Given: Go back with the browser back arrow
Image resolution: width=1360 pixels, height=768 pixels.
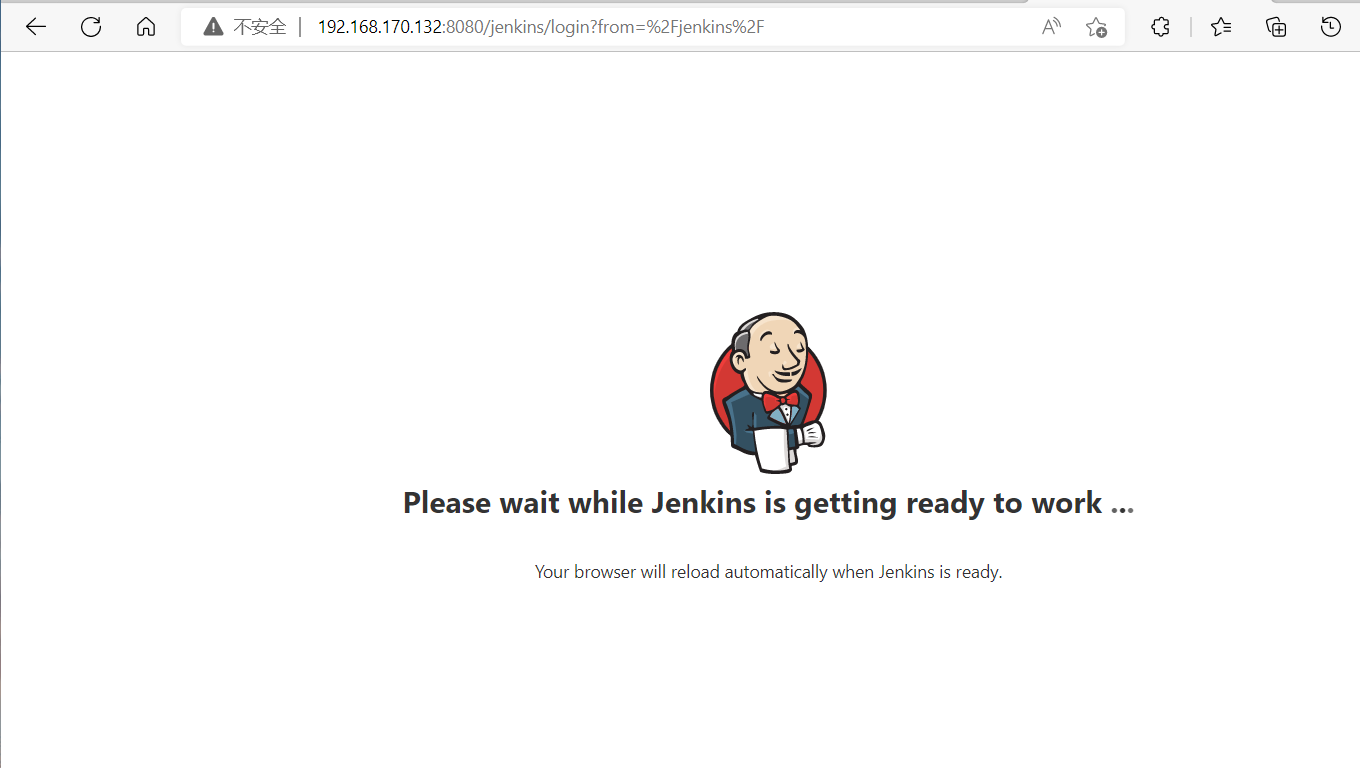Looking at the screenshot, I should (x=36, y=27).
